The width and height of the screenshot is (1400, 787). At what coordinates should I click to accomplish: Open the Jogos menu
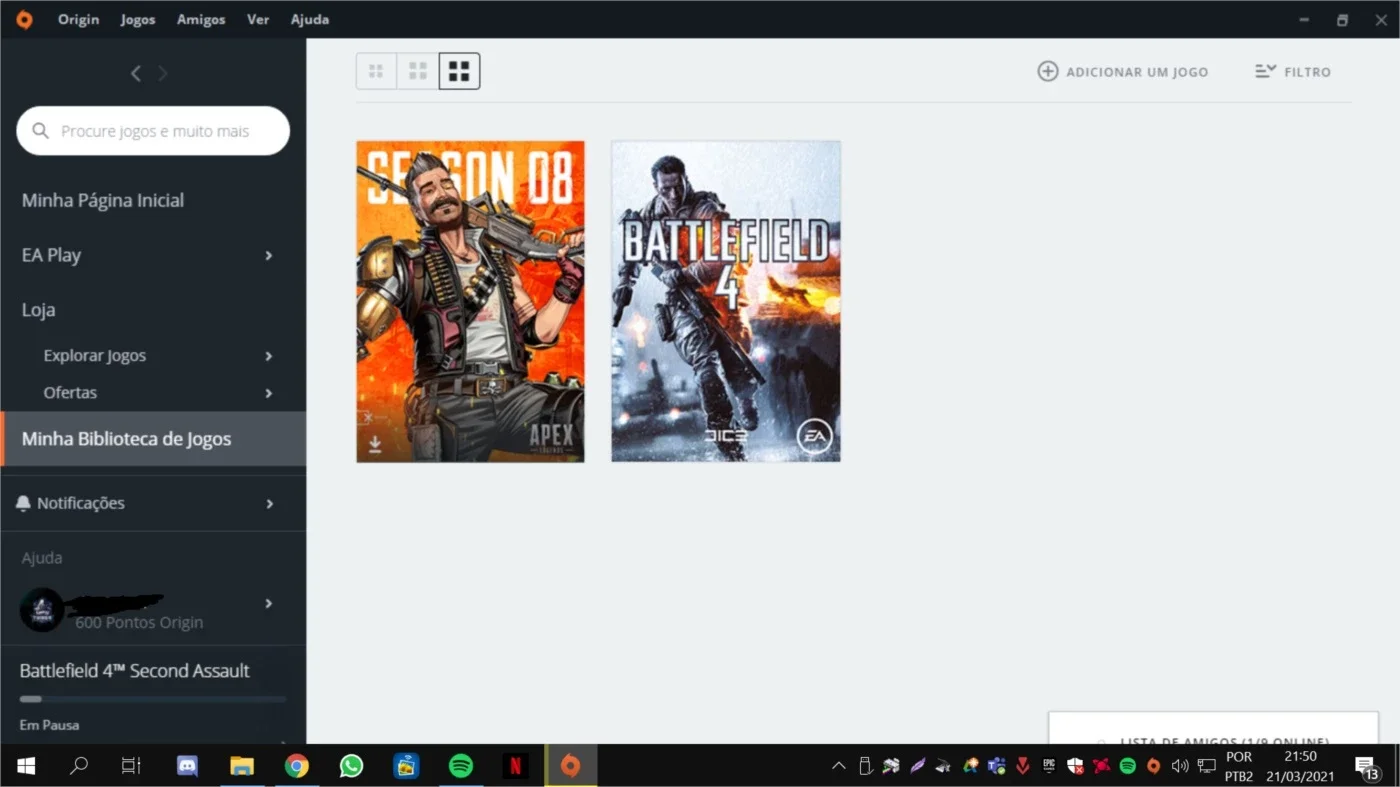click(138, 20)
